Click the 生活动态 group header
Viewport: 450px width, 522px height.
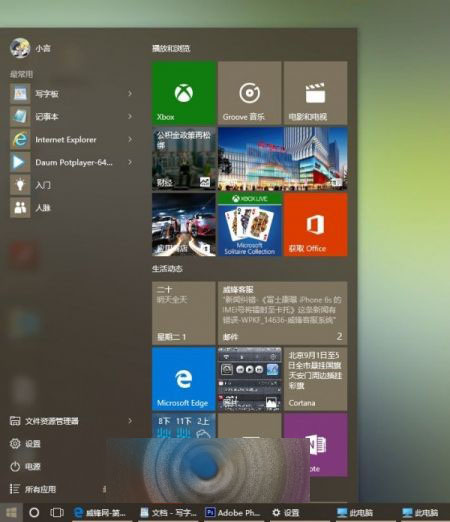point(167,269)
